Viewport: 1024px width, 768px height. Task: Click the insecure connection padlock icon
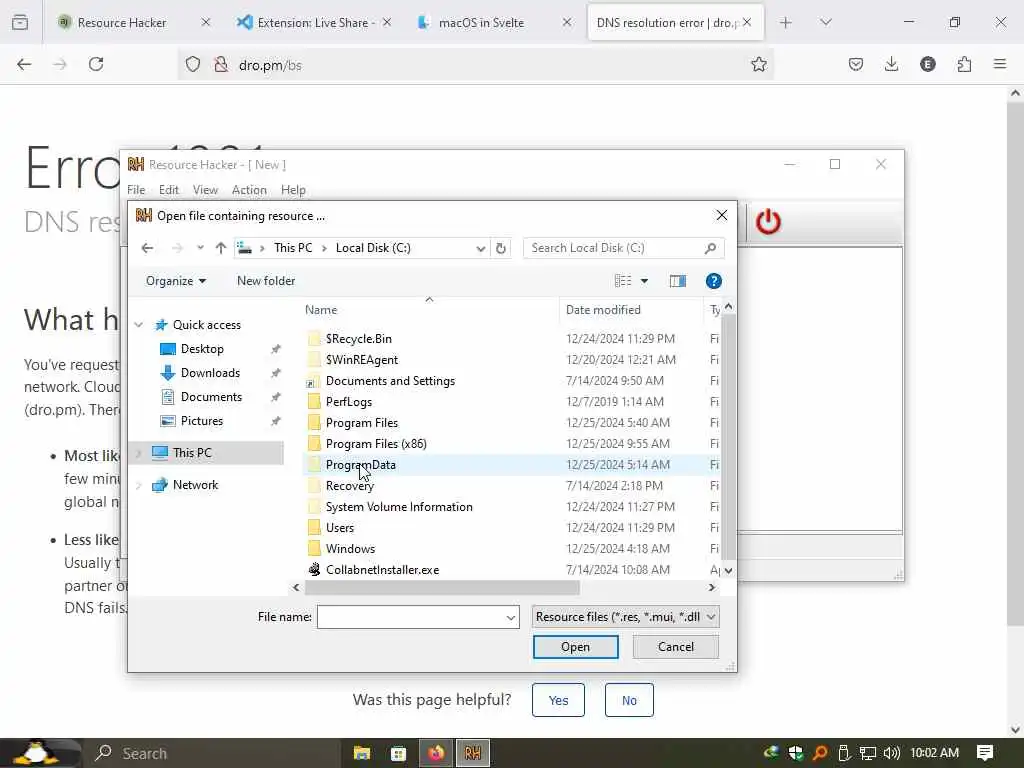pyautogui.click(x=221, y=64)
